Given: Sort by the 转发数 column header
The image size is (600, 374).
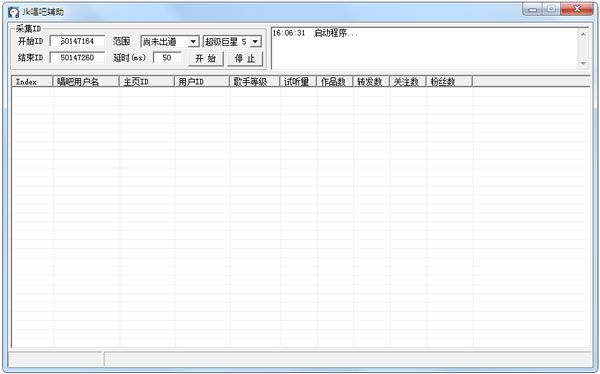Looking at the screenshot, I should click(372, 82).
